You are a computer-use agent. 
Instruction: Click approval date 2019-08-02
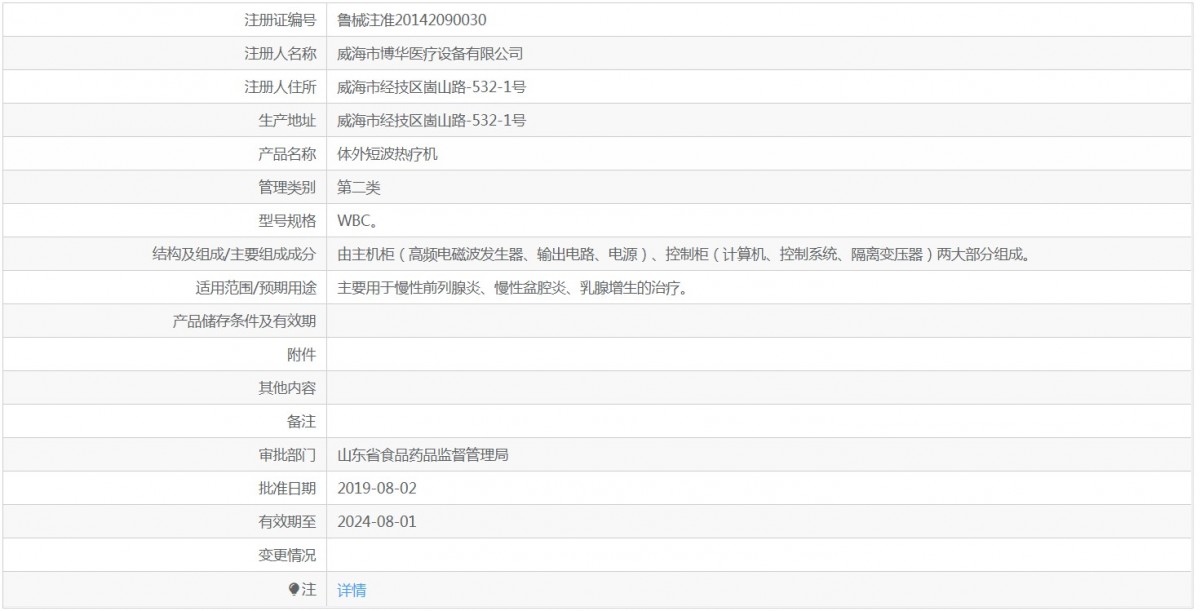(377, 488)
